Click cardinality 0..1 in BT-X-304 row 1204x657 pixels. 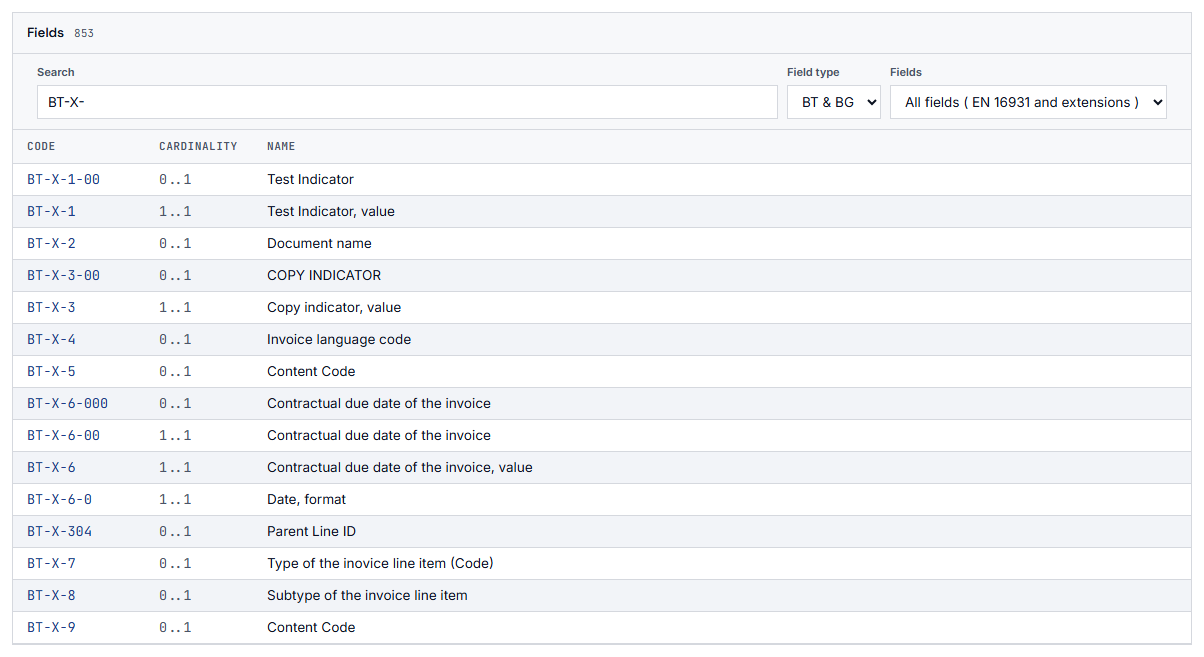[x=175, y=532]
